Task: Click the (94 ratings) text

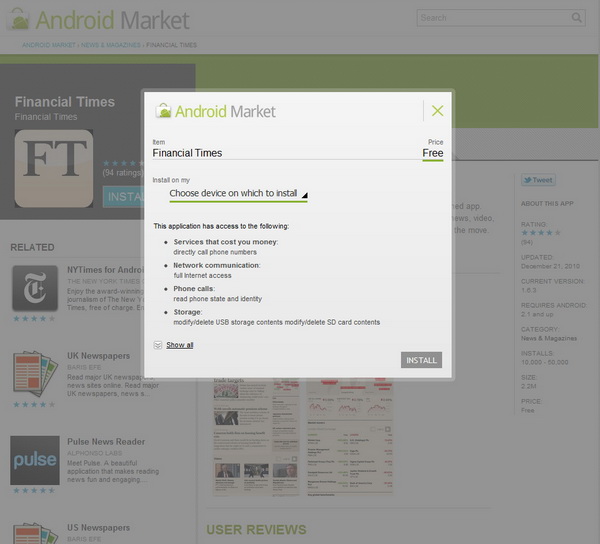Action: 122,173
